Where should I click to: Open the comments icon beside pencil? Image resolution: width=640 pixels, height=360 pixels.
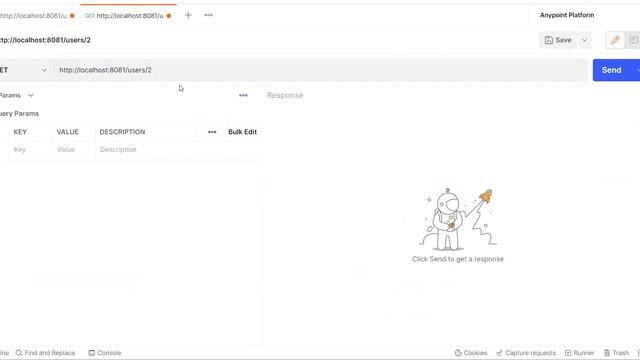point(633,40)
